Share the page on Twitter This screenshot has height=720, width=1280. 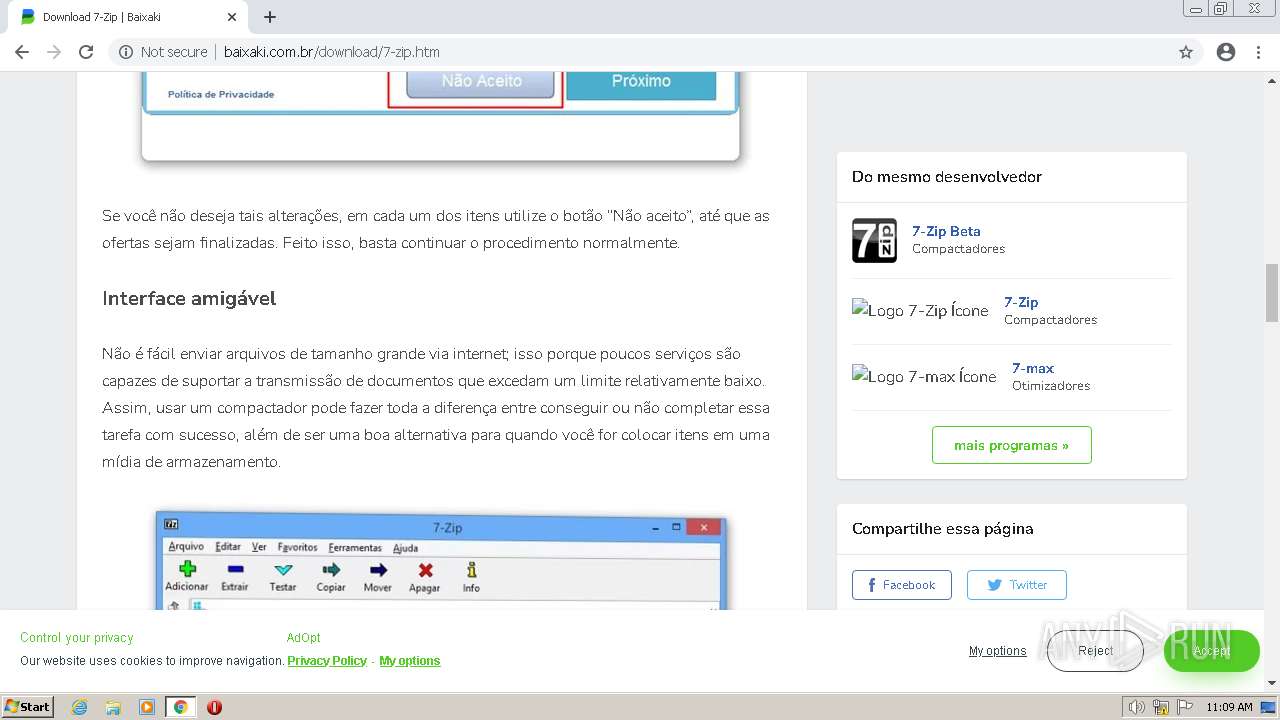click(x=1017, y=585)
